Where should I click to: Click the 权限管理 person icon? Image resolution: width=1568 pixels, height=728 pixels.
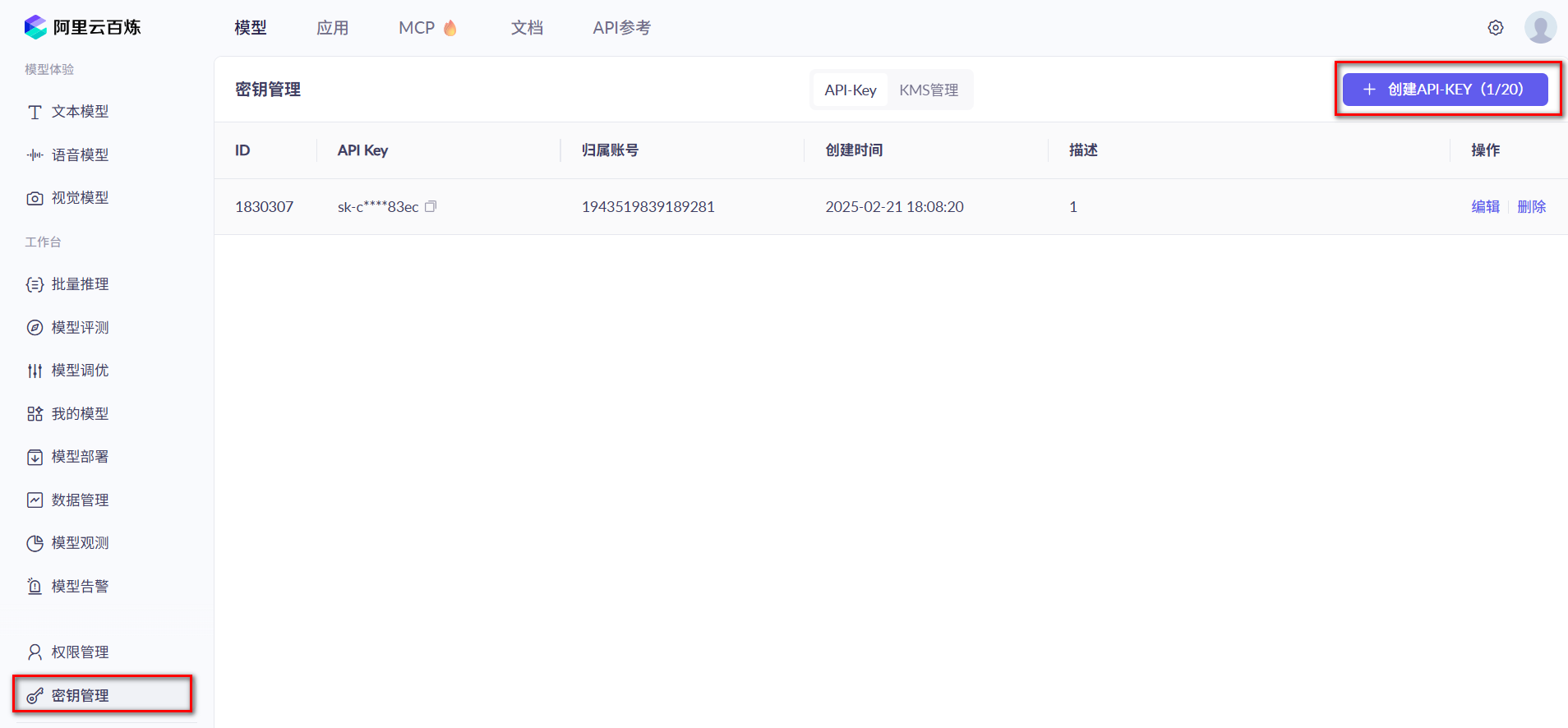[x=35, y=652]
